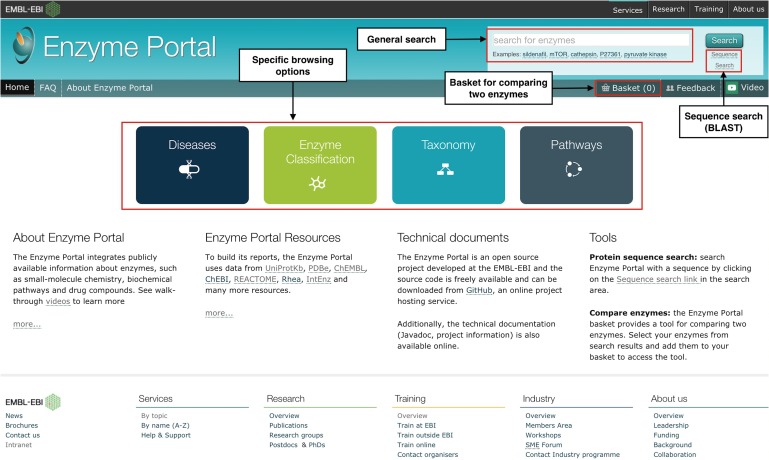Image resolution: width=769 pixels, height=460 pixels.
Task: Open 'Train online' footer link
Action: click(x=416, y=445)
